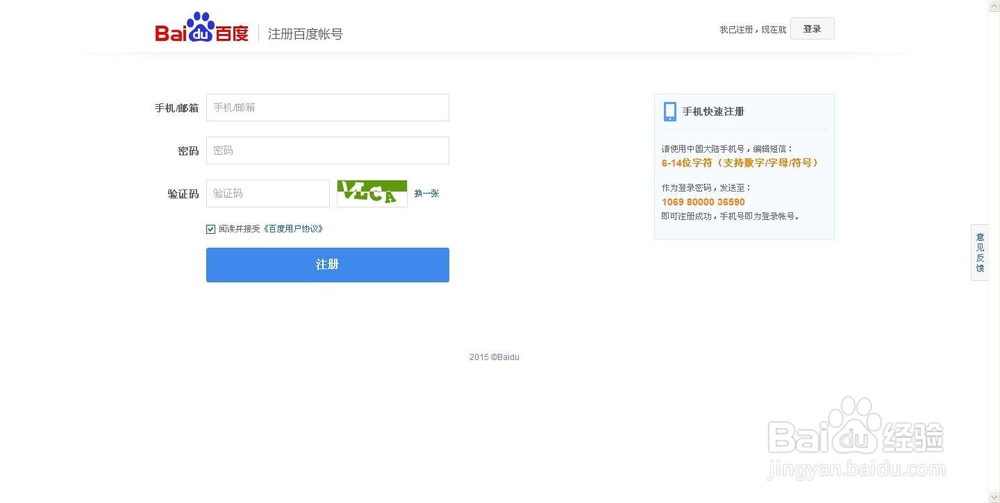The image size is (1000, 503).
Task: Focus the 验证码 input field
Action: click(268, 193)
